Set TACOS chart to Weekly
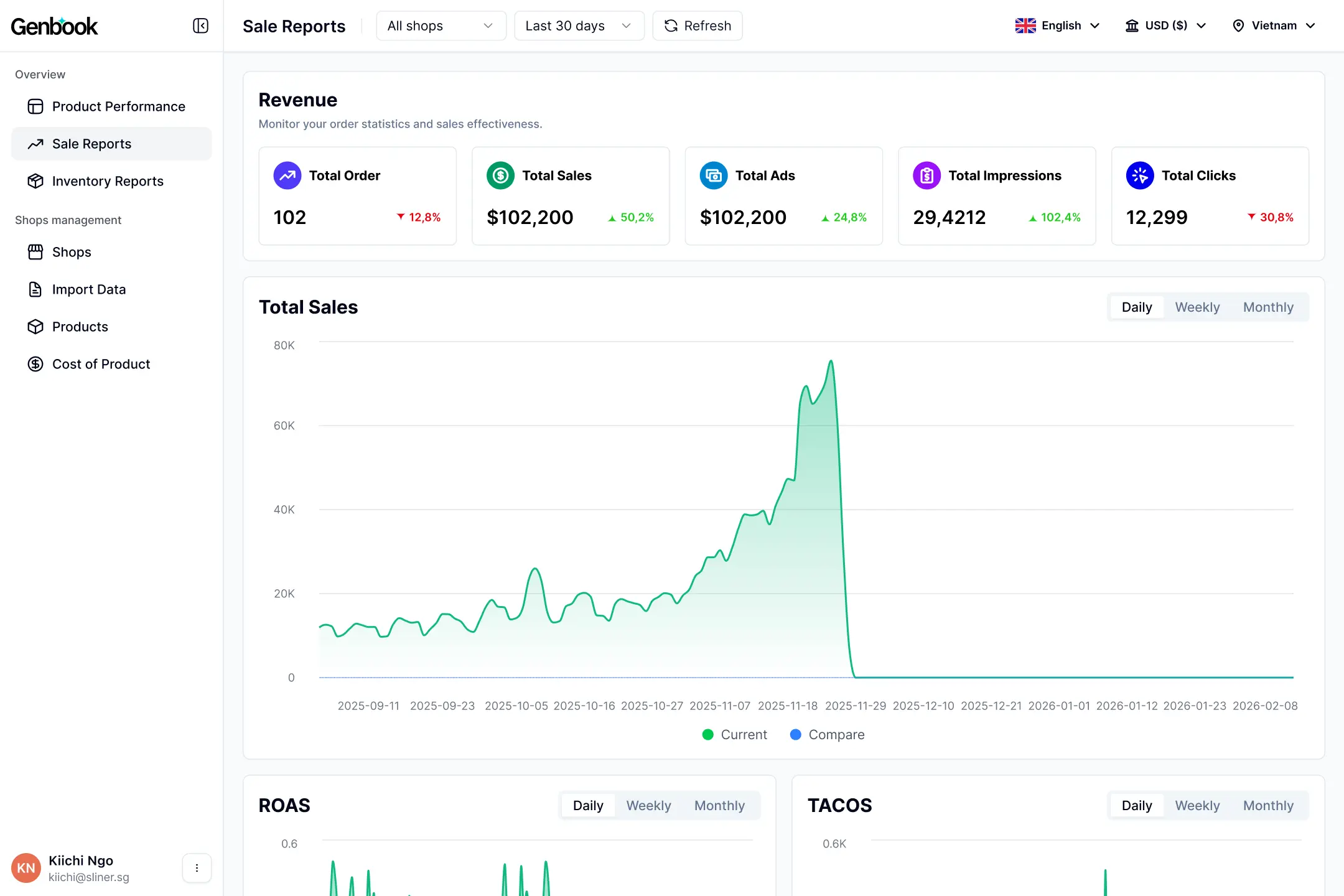The image size is (1344, 896). (1197, 806)
